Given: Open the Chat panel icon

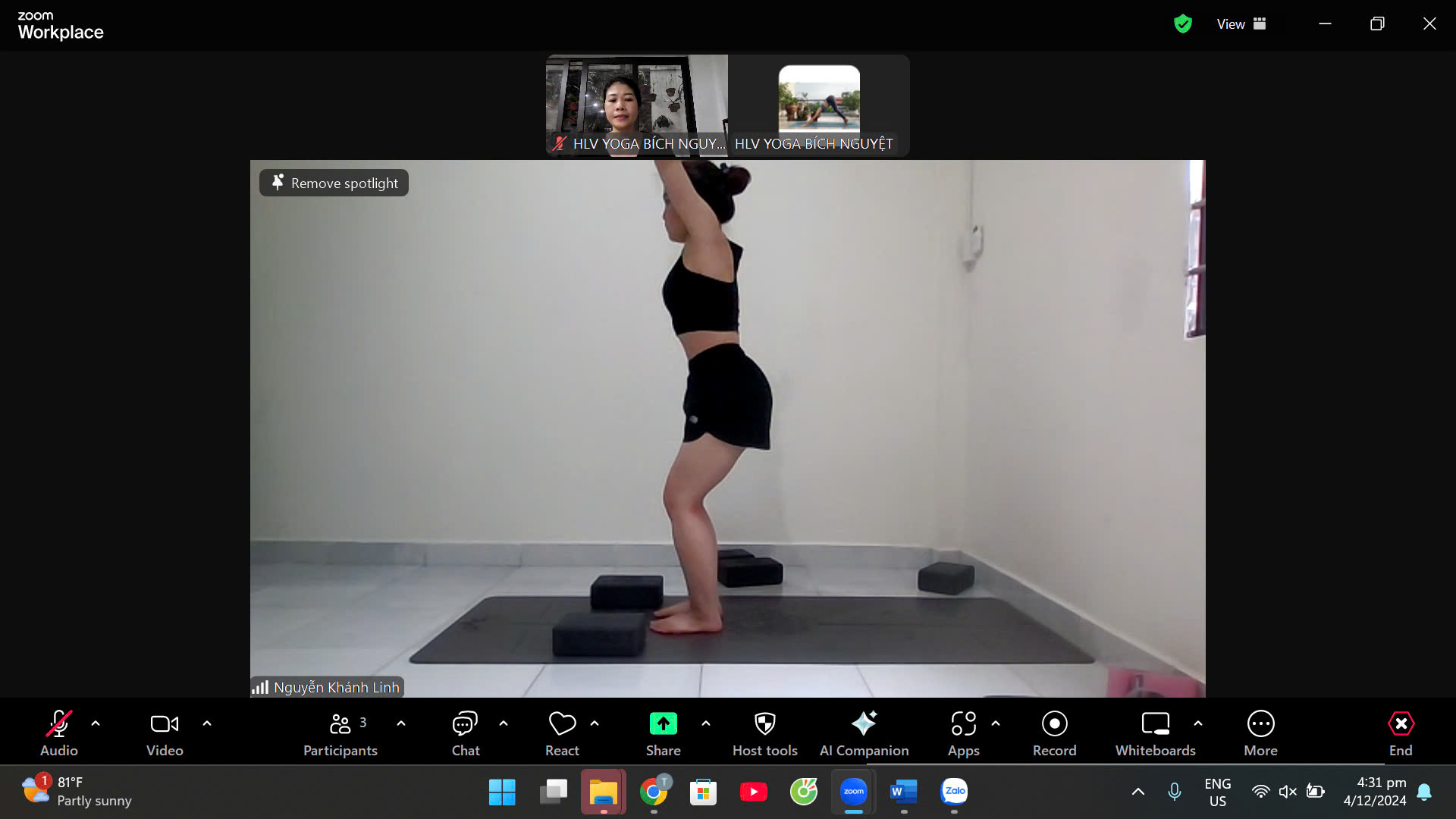Looking at the screenshot, I should click(465, 724).
